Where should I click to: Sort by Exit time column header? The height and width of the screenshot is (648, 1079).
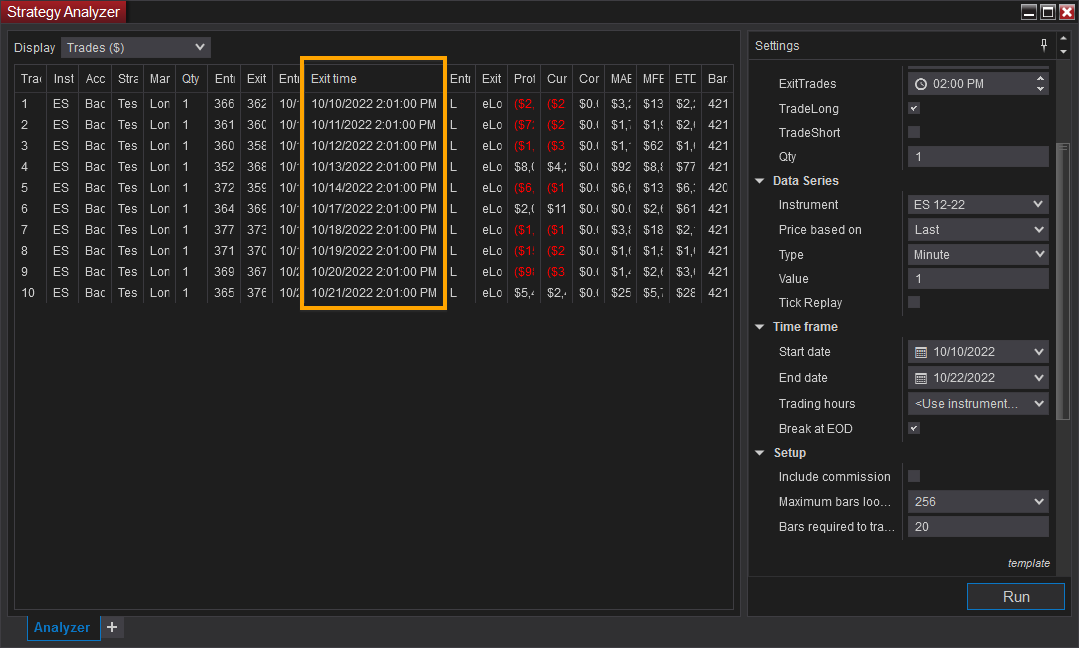click(372, 78)
